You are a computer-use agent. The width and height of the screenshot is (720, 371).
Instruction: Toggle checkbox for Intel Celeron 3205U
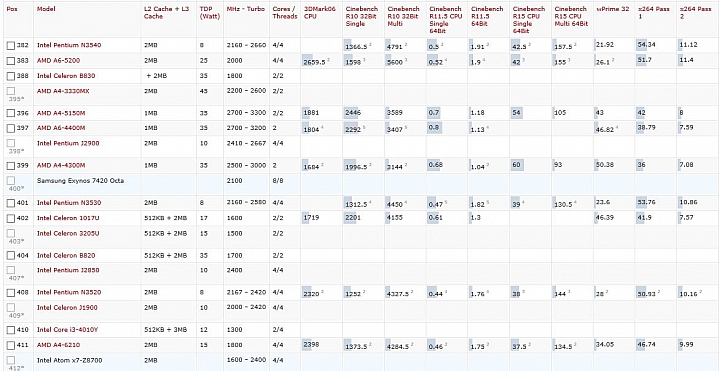(11, 234)
